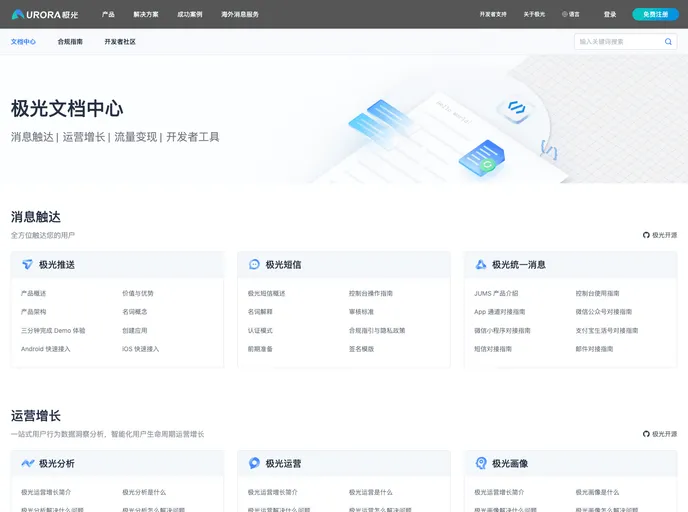Open 短信对接指南 link
The height and width of the screenshot is (512, 688).
coord(493,349)
